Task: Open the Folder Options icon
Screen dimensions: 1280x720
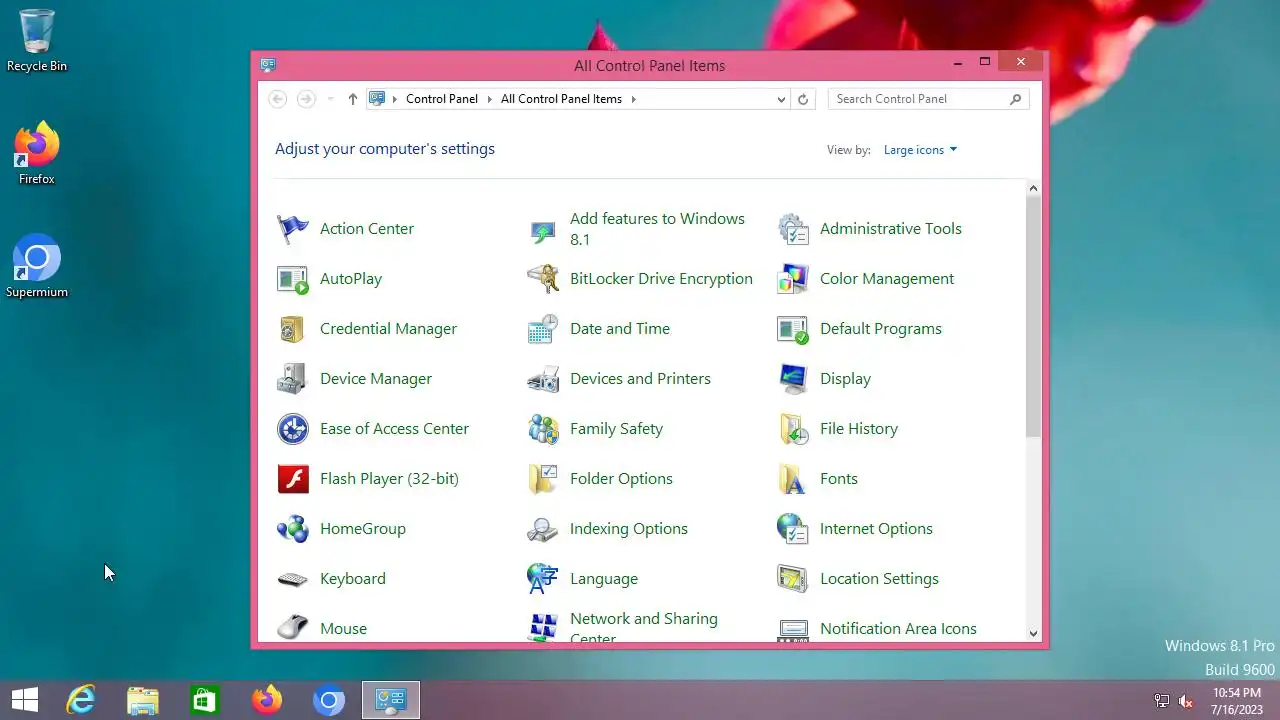Action: [543, 479]
